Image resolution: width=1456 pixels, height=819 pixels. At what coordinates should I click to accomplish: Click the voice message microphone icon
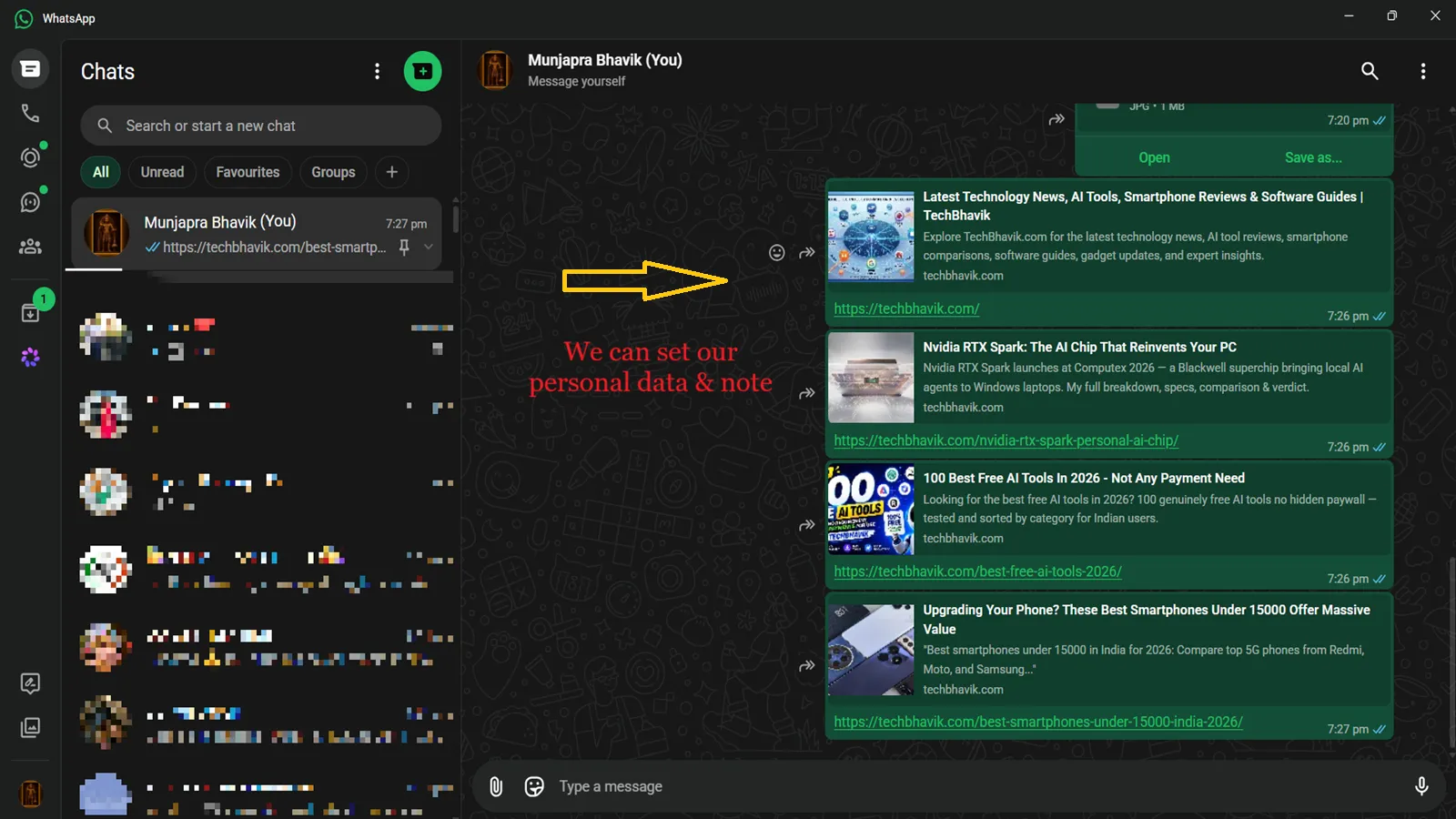click(1421, 786)
